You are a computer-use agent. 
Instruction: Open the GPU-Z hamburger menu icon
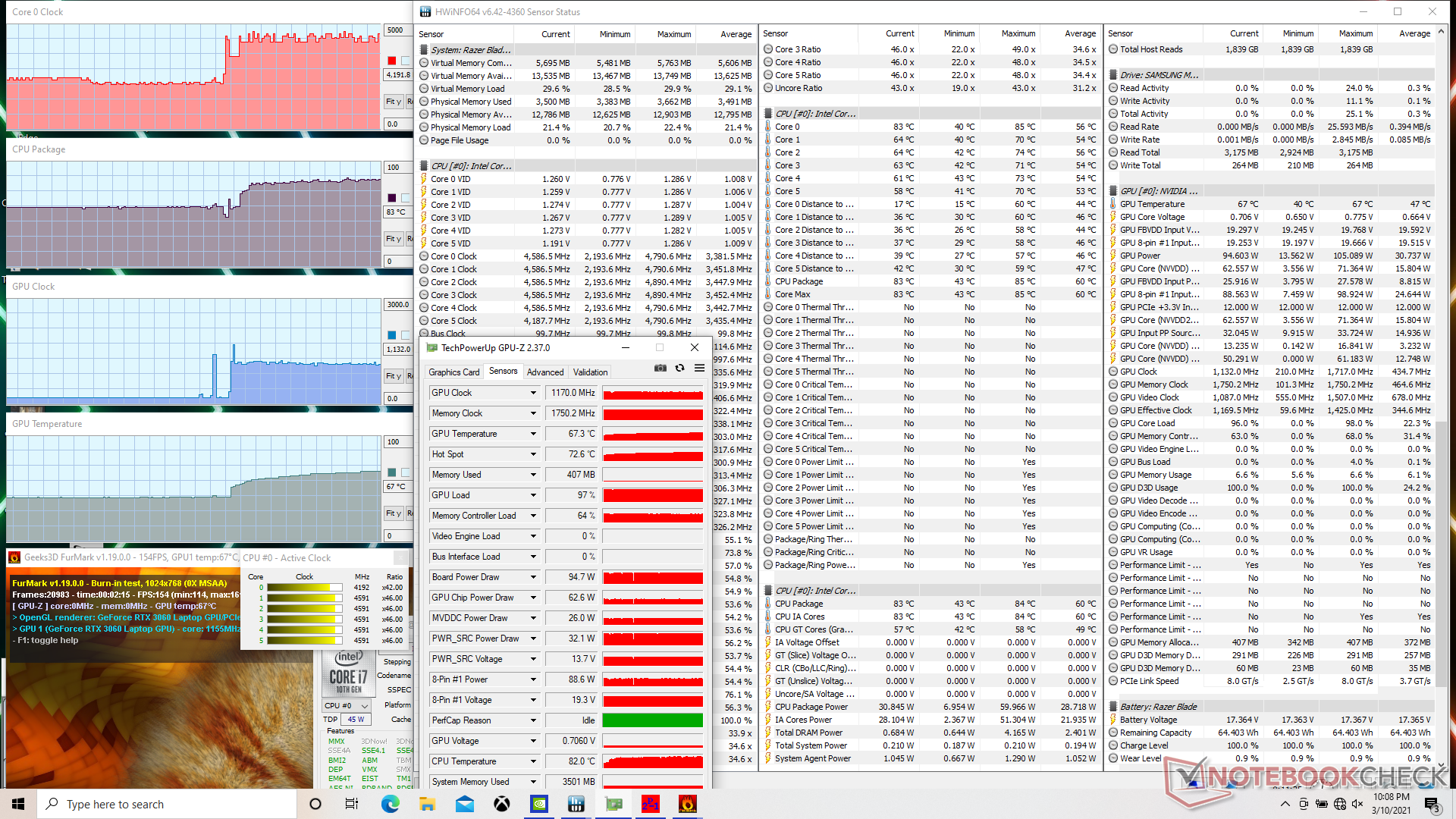point(699,369)
